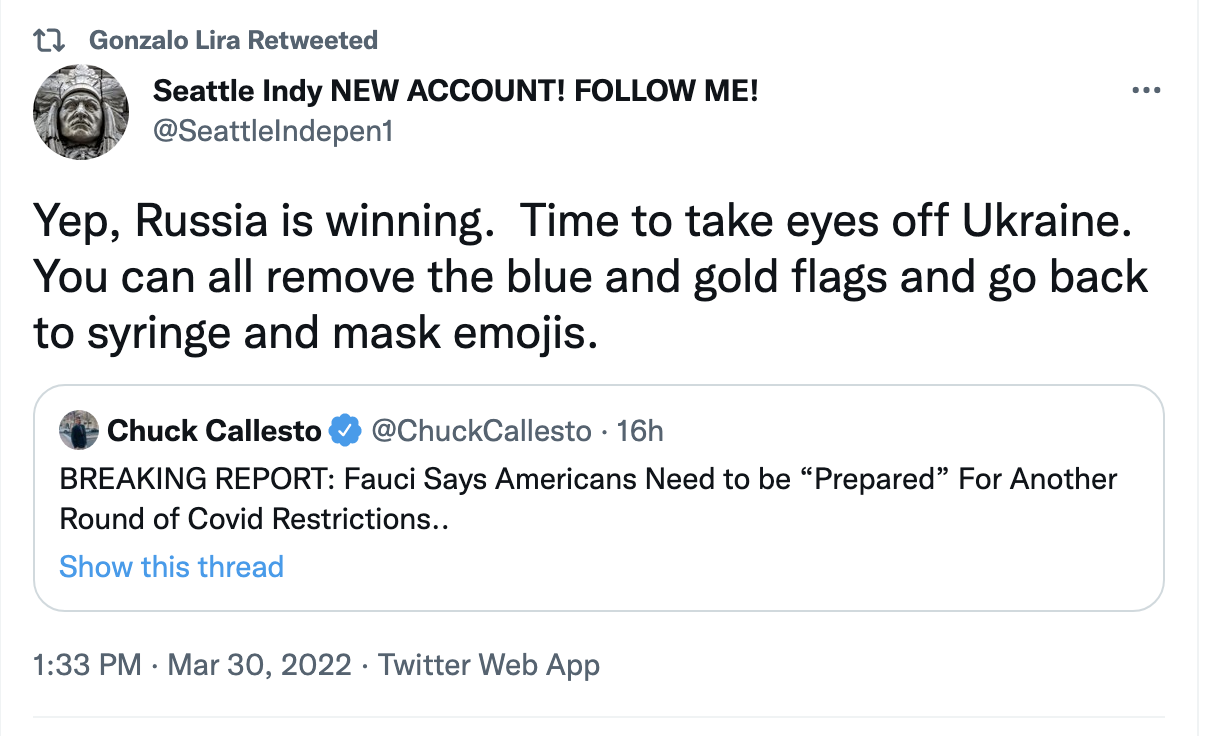Click Chuck Callesto's small avatar

click(x=79, y=430)
